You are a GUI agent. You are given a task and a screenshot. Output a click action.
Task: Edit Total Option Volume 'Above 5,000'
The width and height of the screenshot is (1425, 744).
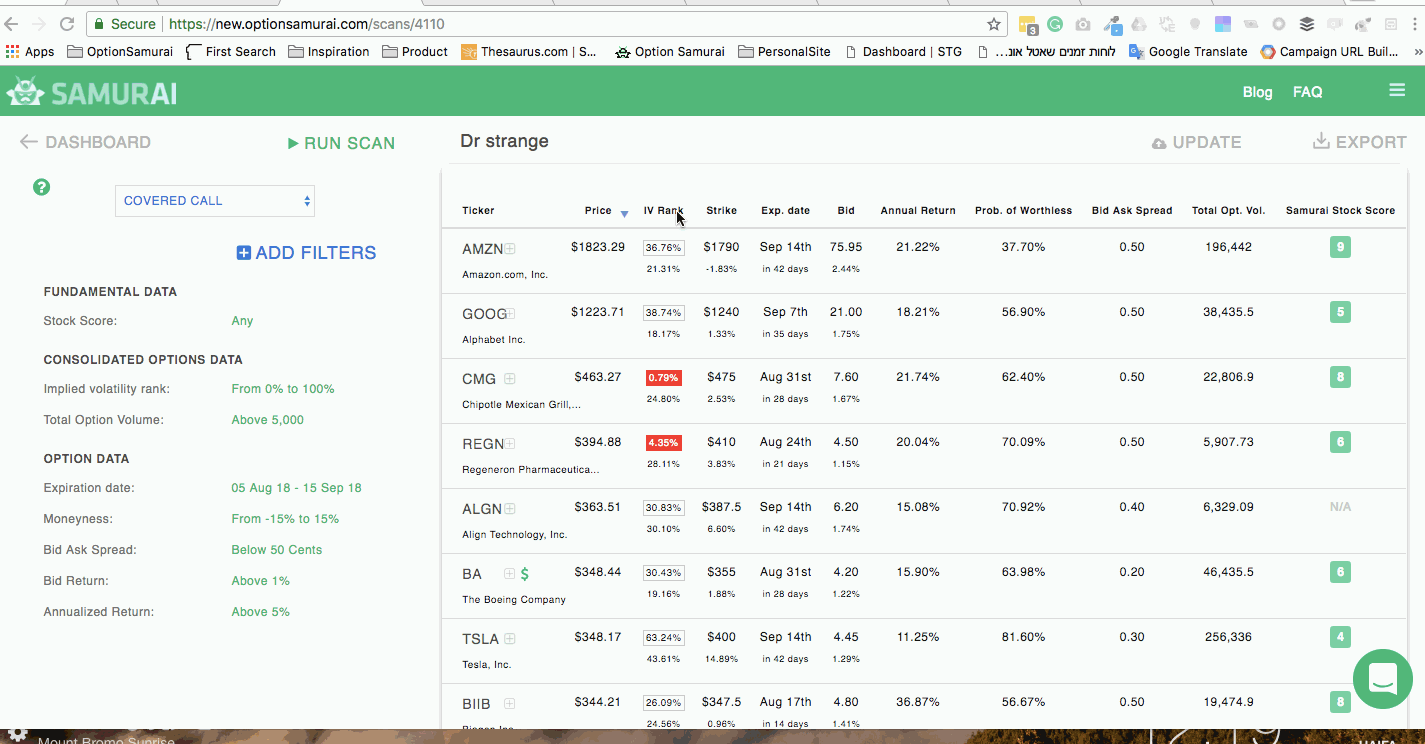click(x=267, y=420)
